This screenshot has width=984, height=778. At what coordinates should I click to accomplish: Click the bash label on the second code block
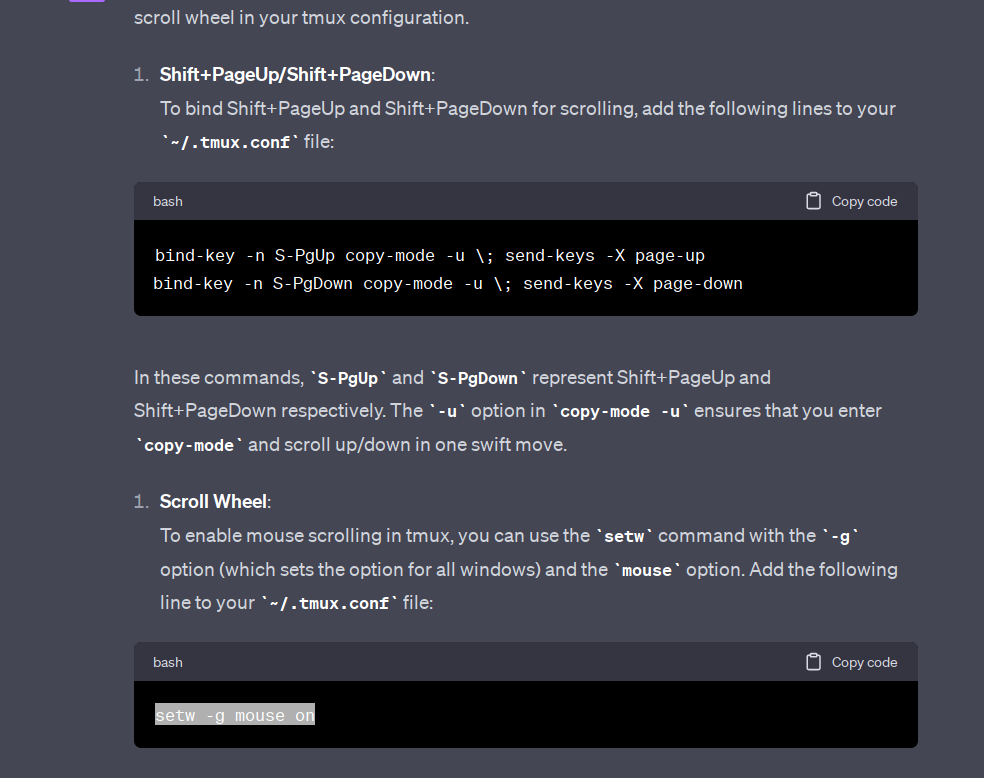point(168,663)
